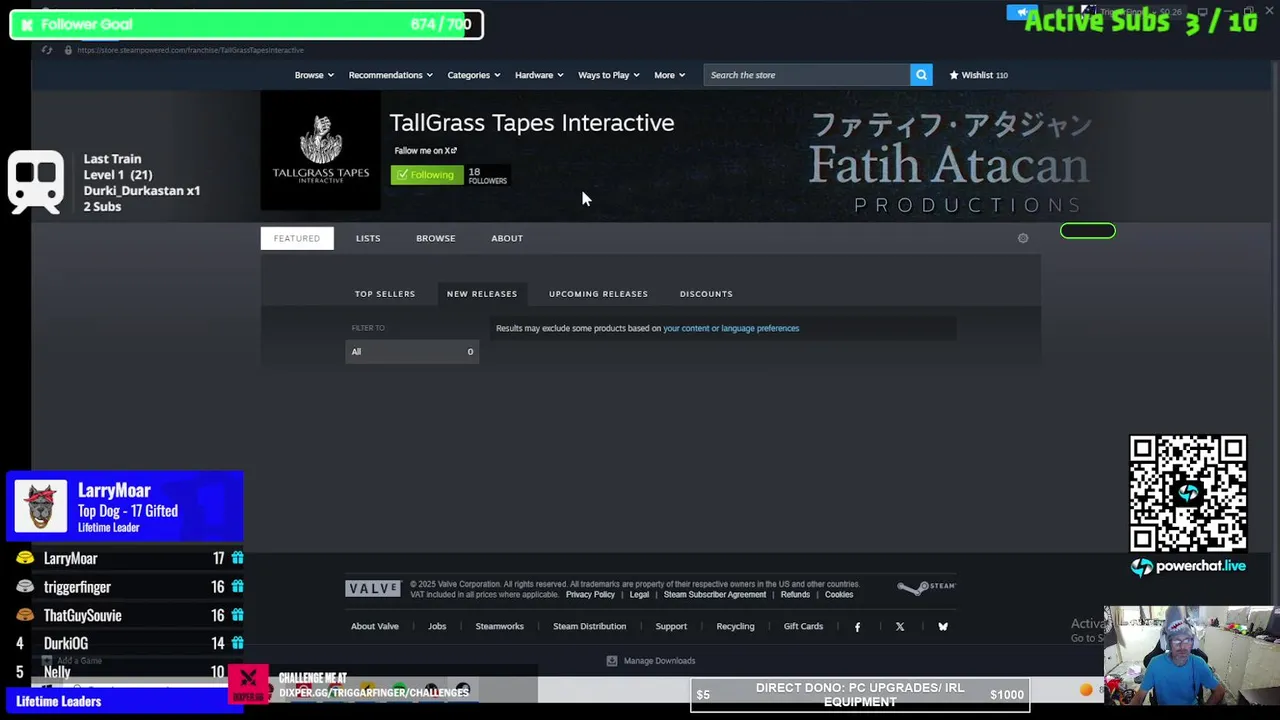
Task: Expand the More dropdown
Action: click(670, 75)
